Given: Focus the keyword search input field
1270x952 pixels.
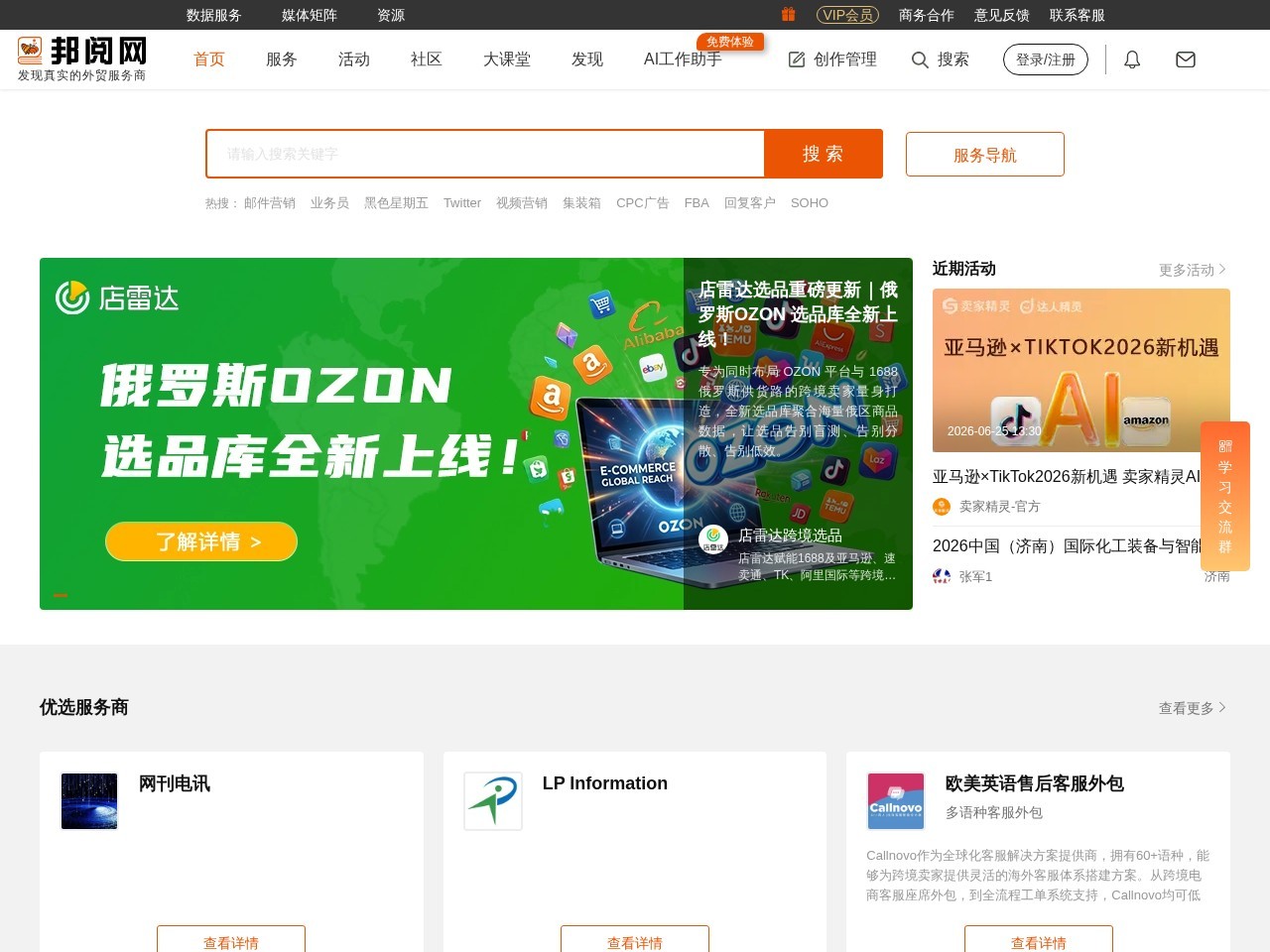Looking at the screenshot, I should coord(485,154).
